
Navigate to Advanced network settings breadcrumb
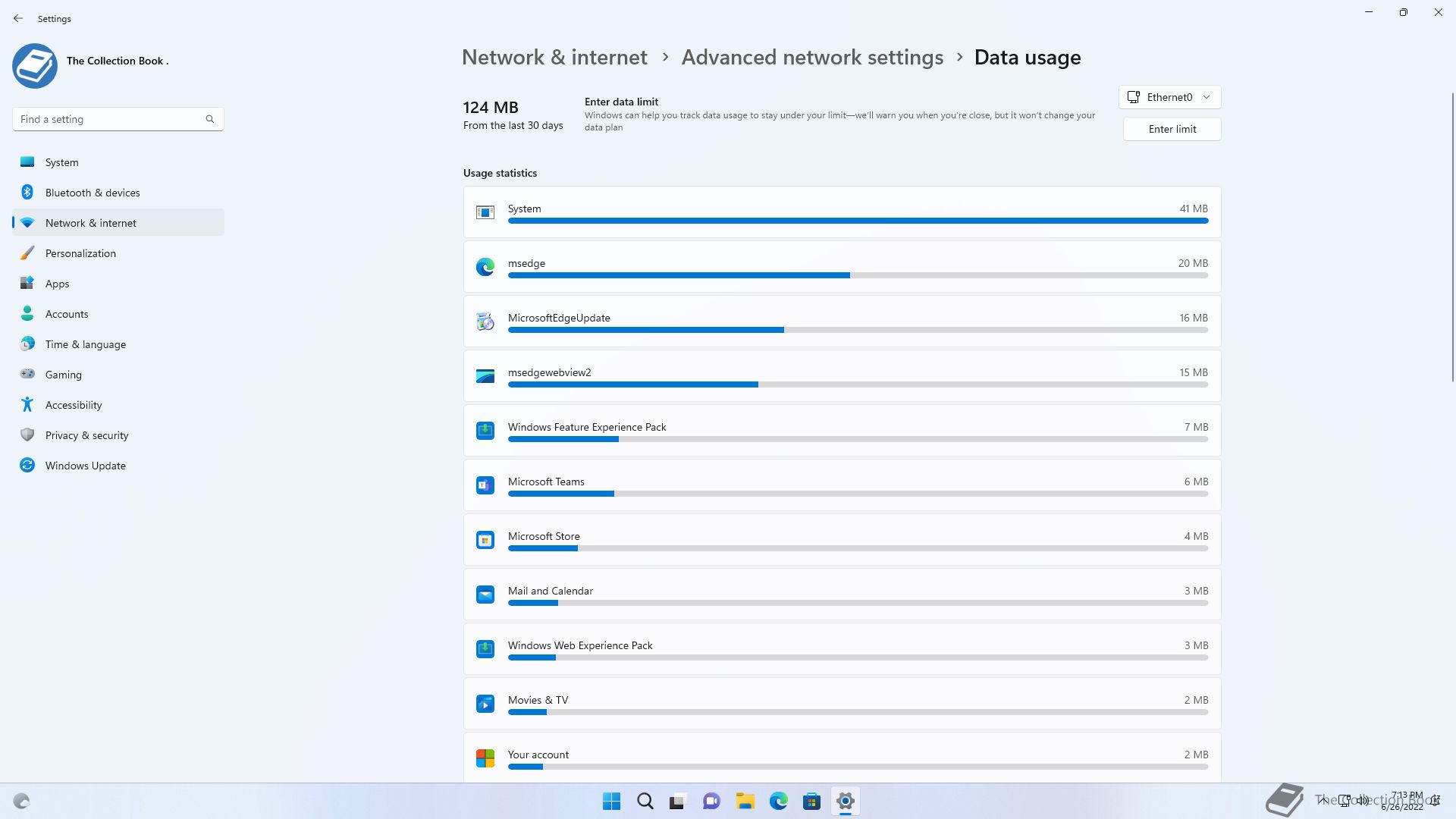pyautogui.click(x=812, y=58)
